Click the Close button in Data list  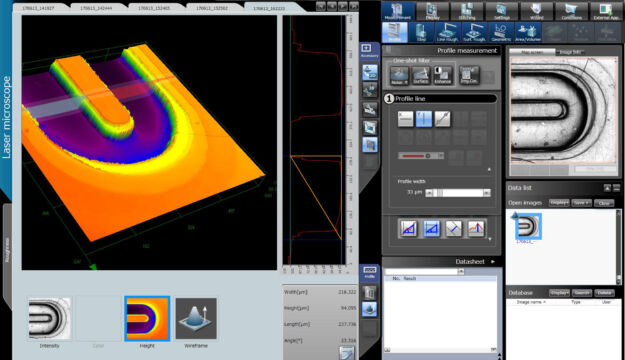click(x=604, y=203)
